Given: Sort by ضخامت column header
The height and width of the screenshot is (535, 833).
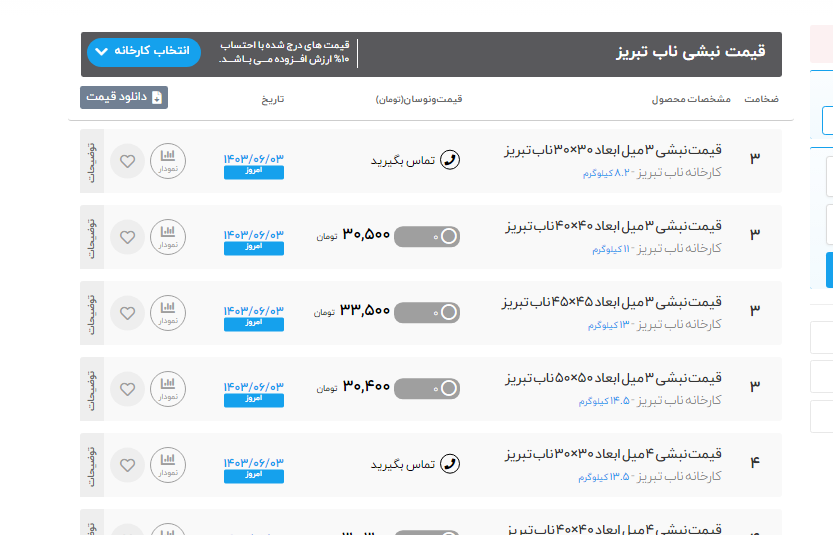Looking at the screenshot, I should coord(762,99).
